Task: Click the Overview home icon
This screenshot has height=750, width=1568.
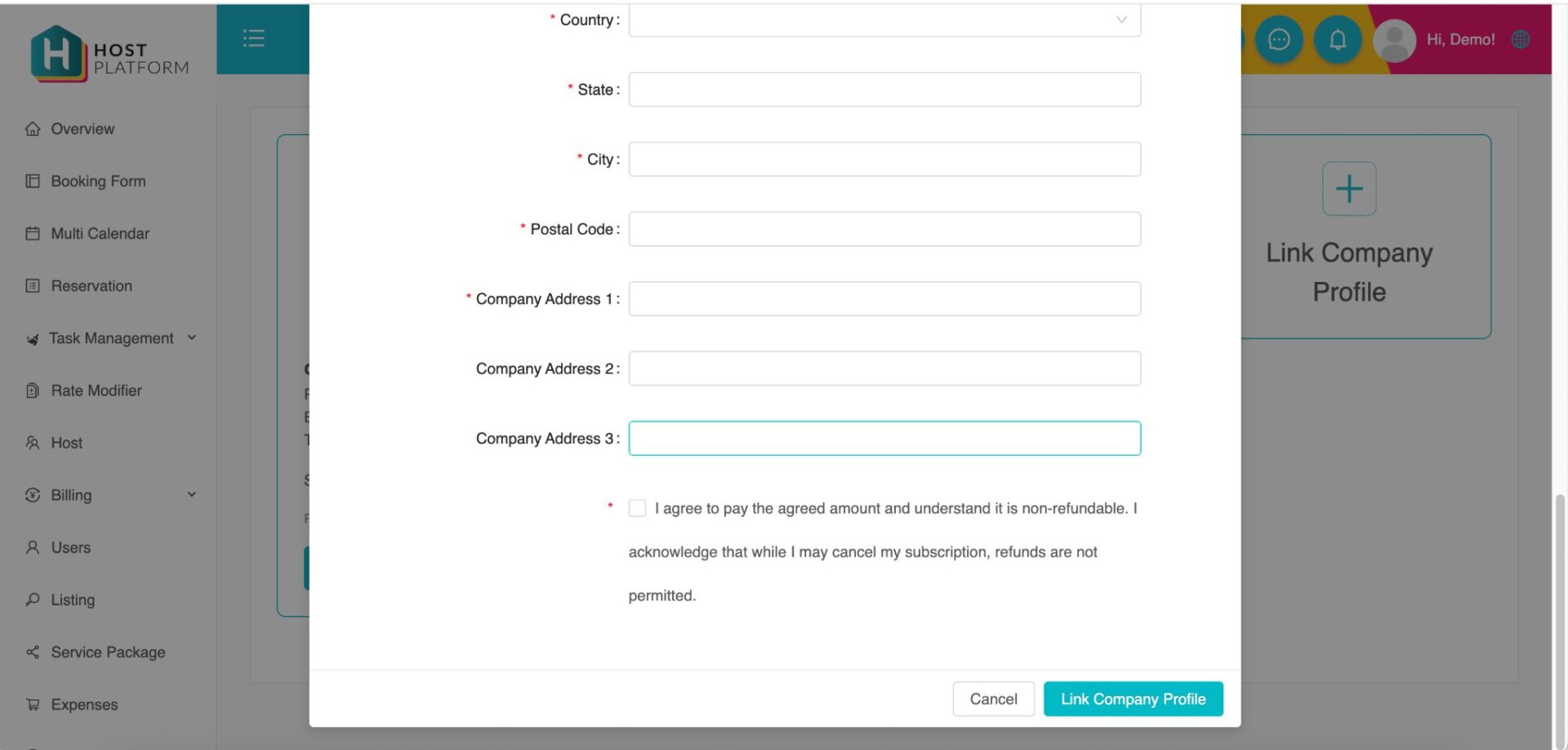Action: pos(33,129)
